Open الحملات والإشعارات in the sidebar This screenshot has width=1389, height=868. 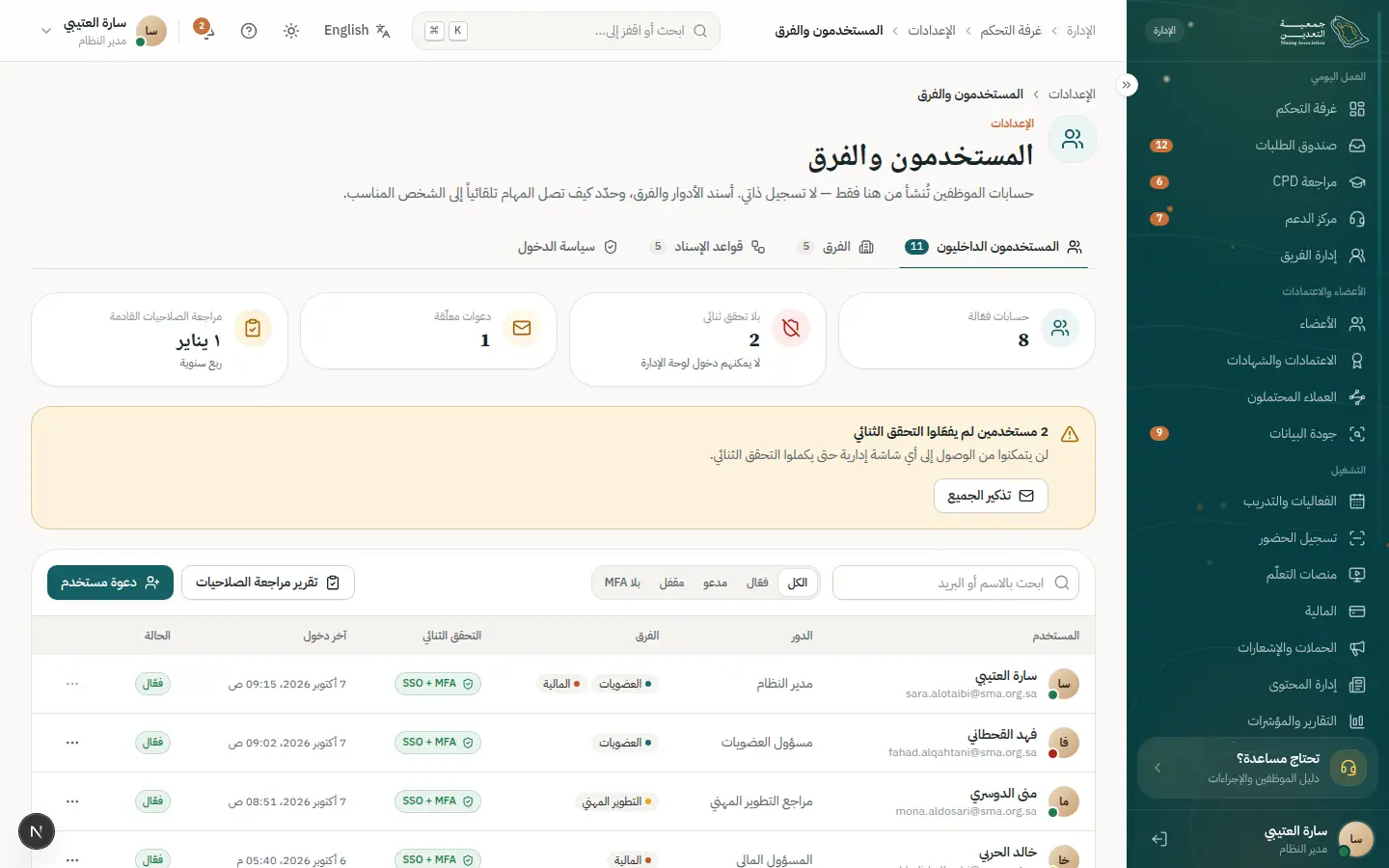[1258, 648]
